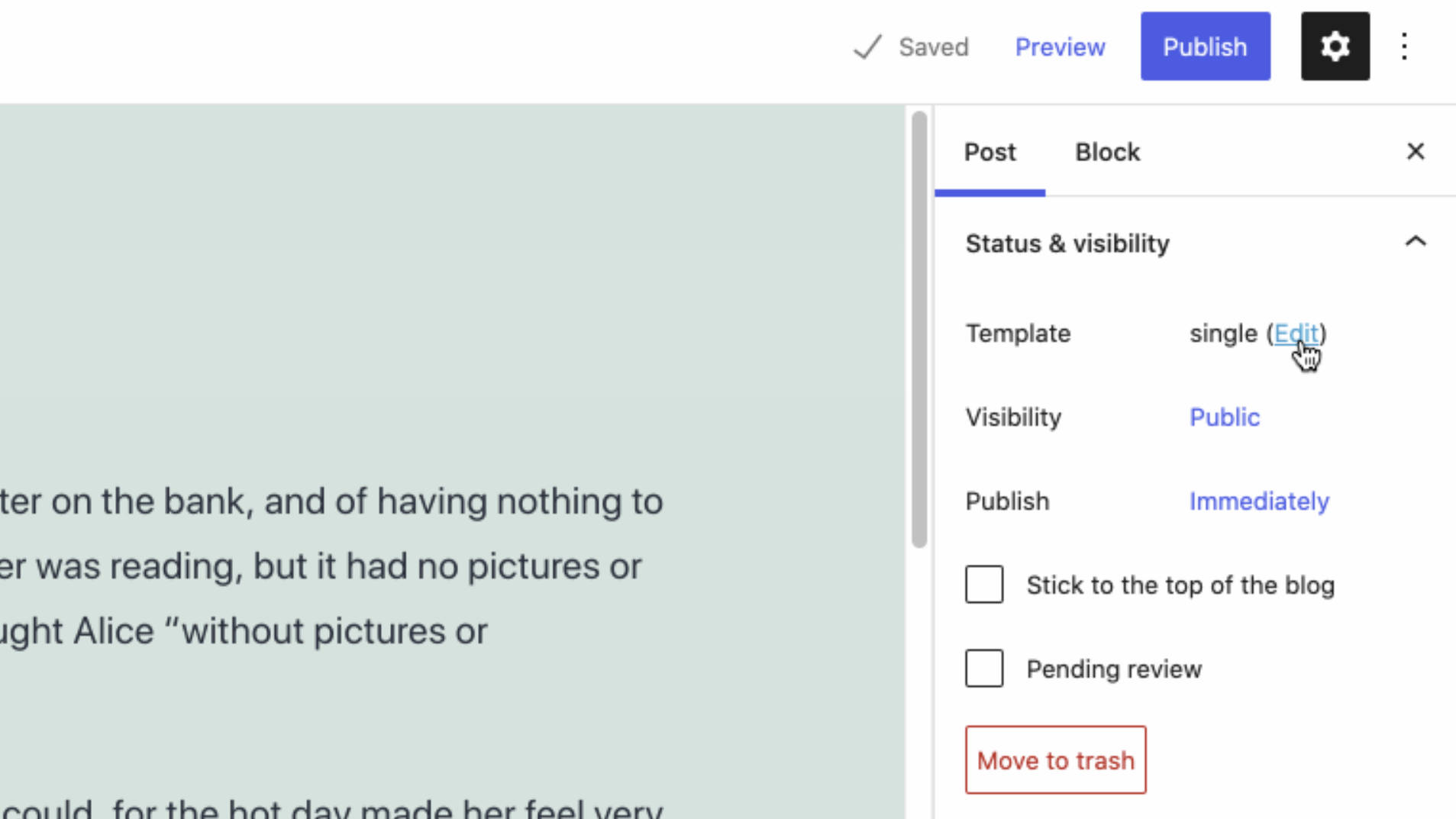The image size is (1456, 819).
Task: Click the Saved checkmark indicator
Action: (867, 46)
